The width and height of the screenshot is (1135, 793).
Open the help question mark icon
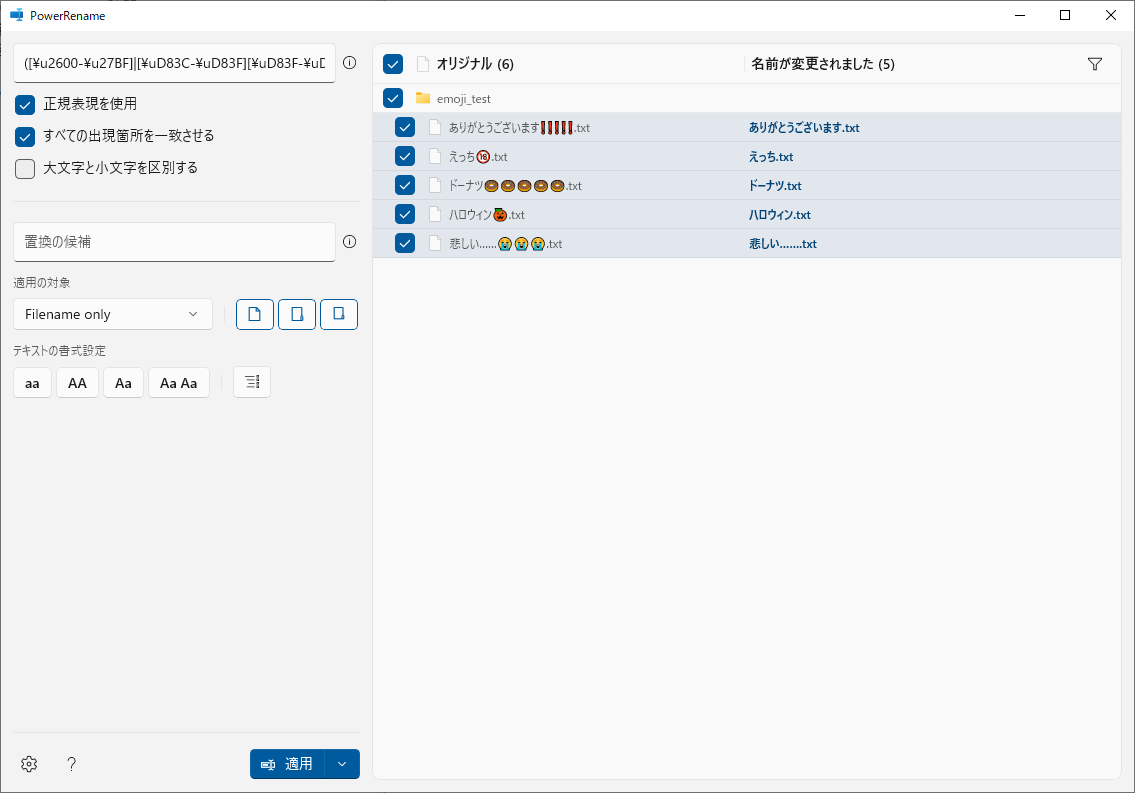tap(71, 764)
